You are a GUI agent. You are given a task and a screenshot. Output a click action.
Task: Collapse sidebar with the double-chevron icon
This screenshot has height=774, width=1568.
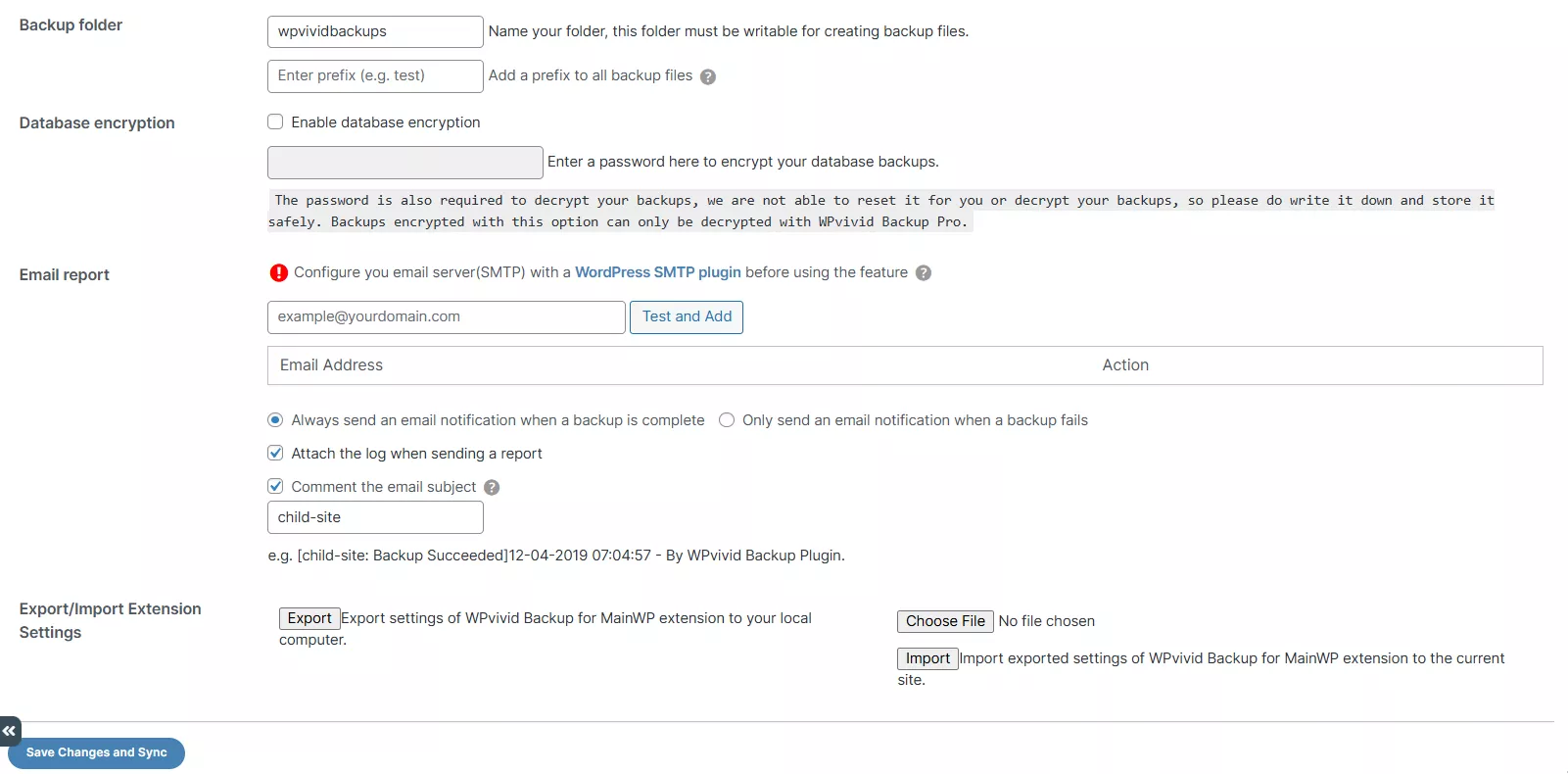coord(10,731)
